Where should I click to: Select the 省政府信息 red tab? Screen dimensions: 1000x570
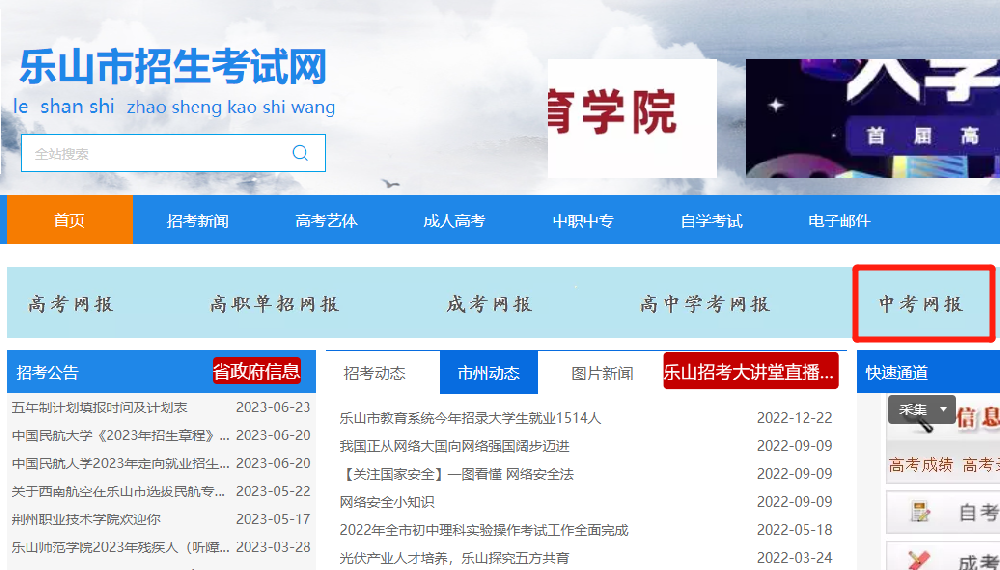tap(256, 372)
